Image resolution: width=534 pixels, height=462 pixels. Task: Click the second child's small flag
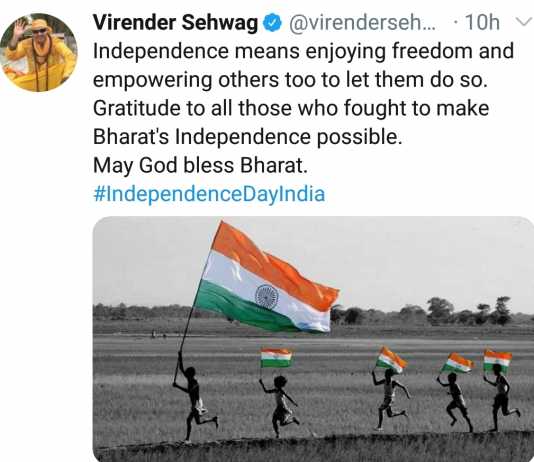point(276,357)
